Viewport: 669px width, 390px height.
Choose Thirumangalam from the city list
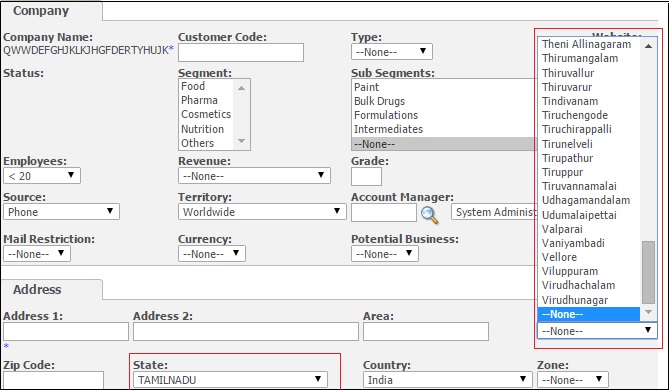[x=589, y=58]
